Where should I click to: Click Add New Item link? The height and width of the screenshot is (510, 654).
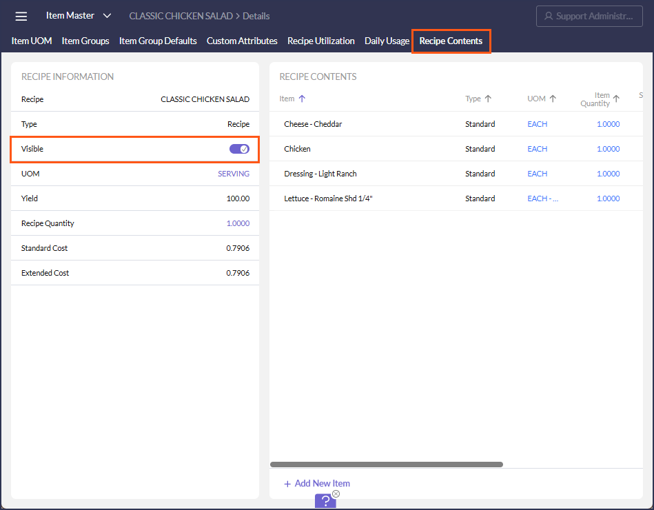(x=317, y=483)
